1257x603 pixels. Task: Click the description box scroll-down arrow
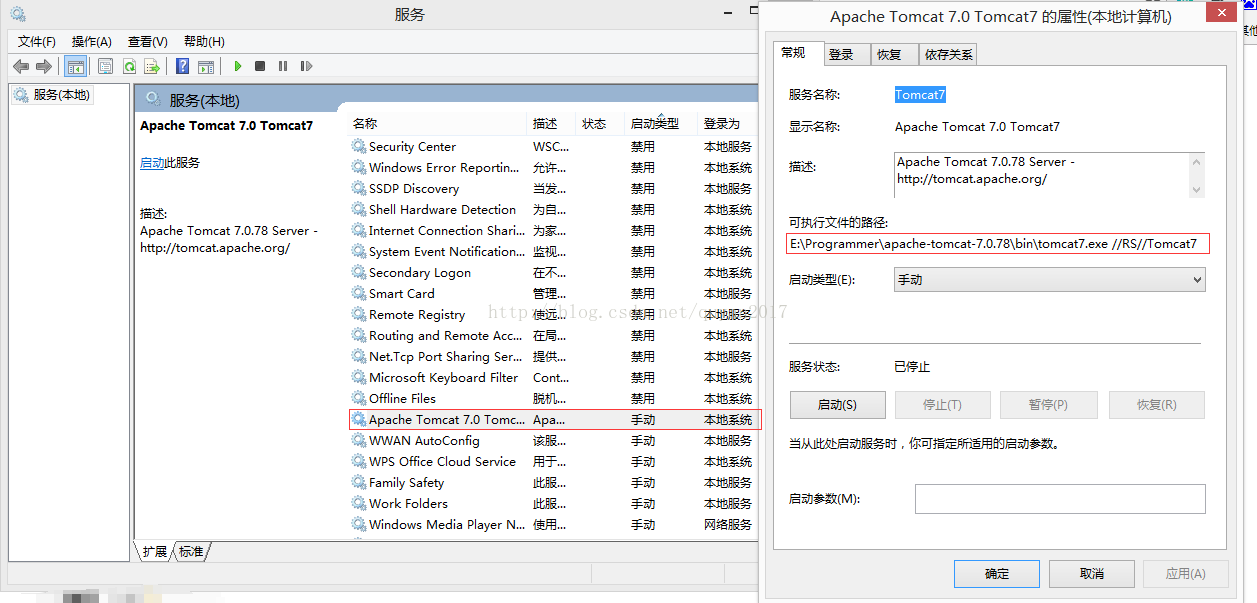(1196, 188)
